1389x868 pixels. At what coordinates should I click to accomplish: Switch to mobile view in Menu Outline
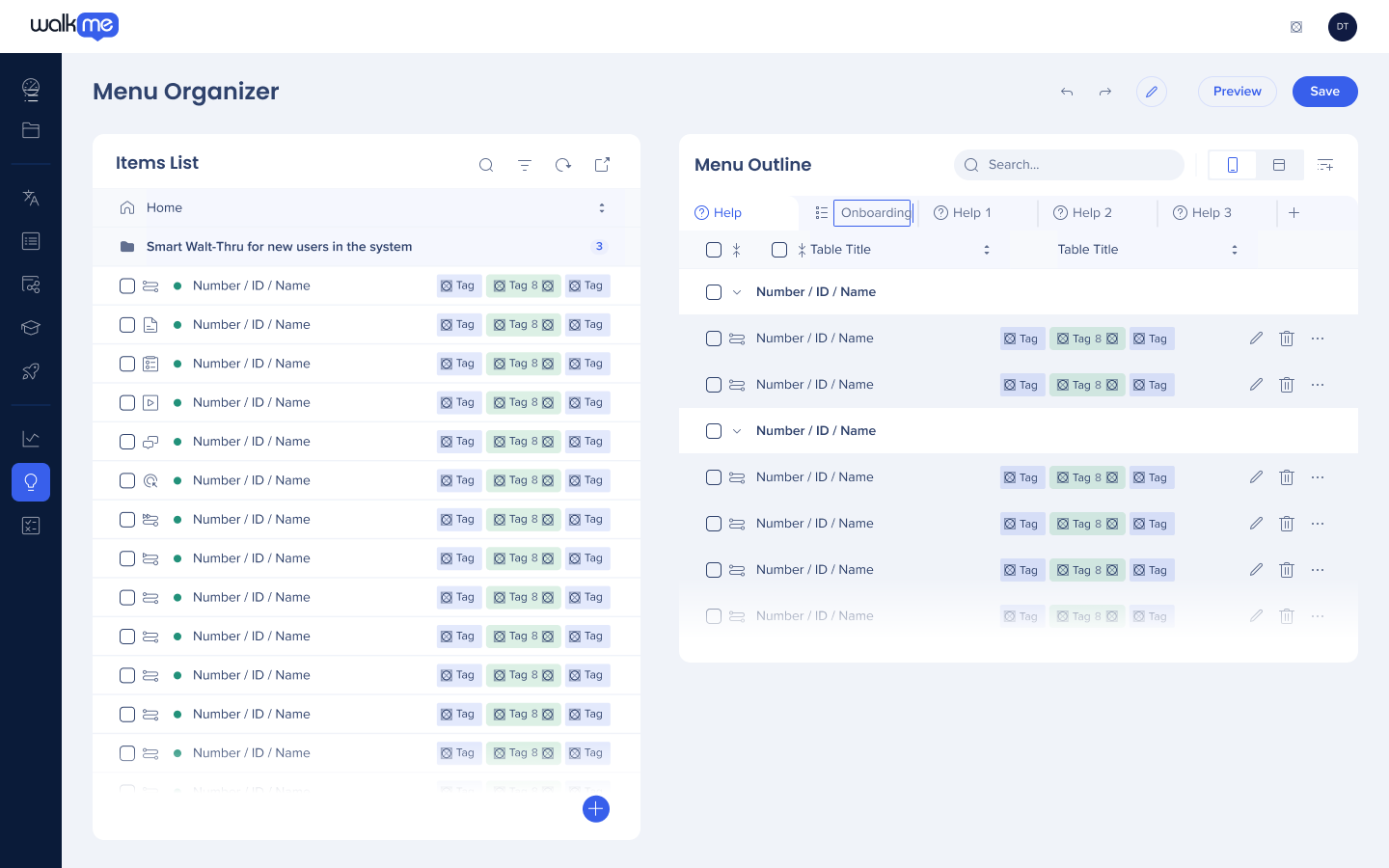pos(1233,165)
